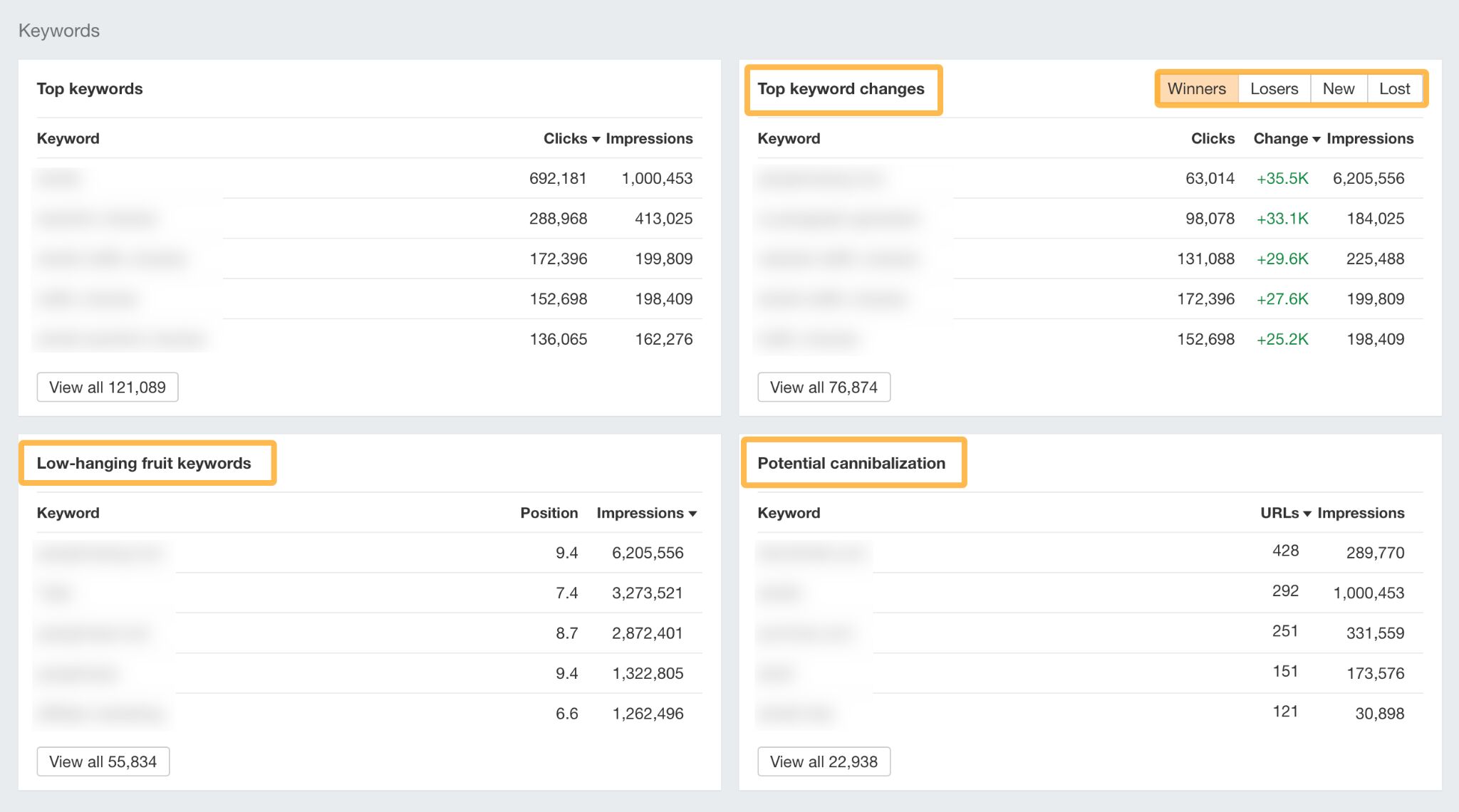
Task: Click View all 76,874 under Top keyword changes
Action: [x=824, y=387]
